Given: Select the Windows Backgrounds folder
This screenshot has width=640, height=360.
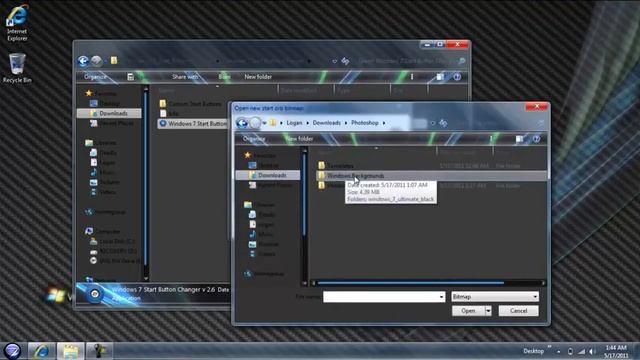Looking at the screenshot, I should tap(431, 176).
